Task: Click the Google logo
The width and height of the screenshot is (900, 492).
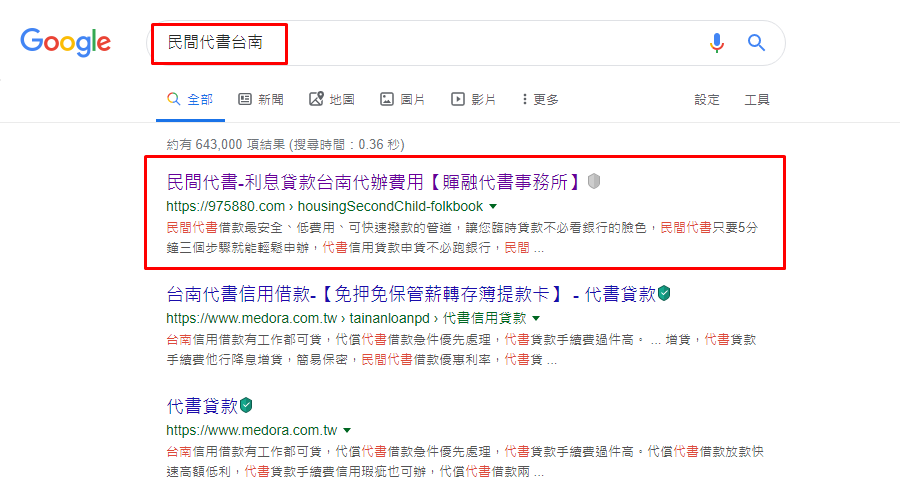Action: pyautogui.click(x=65, y=42)
